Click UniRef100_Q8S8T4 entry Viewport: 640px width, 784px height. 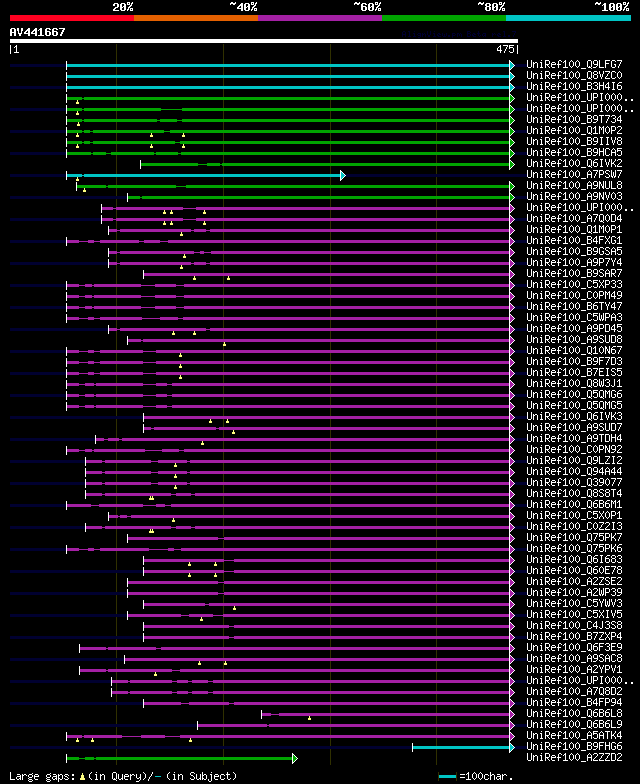coord(574,494)
